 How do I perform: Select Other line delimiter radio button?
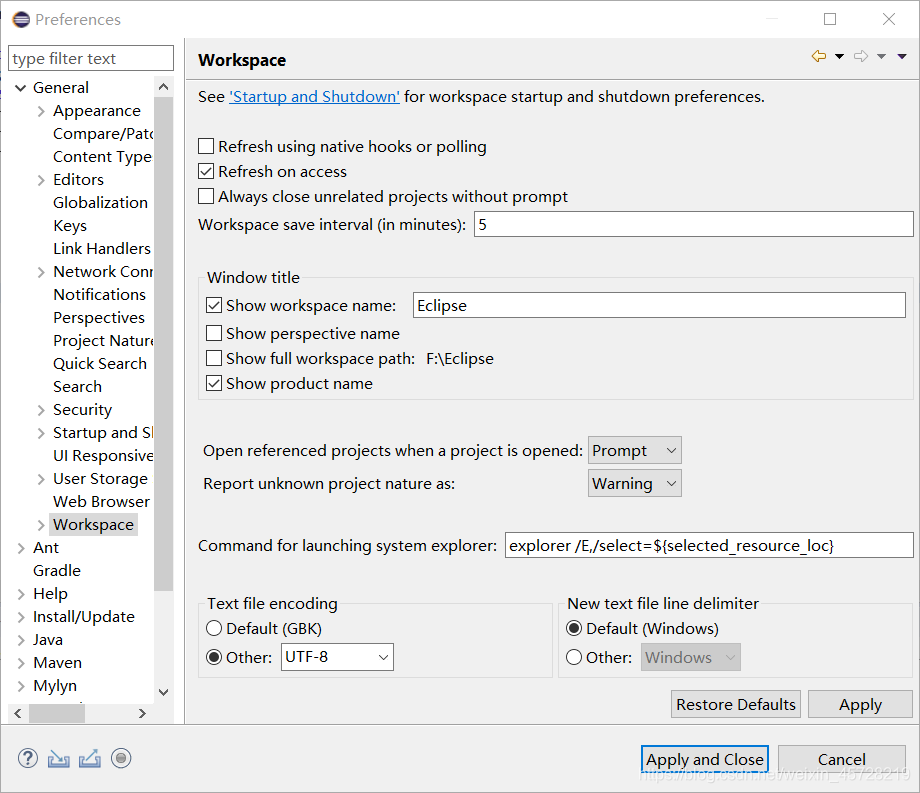574,657
